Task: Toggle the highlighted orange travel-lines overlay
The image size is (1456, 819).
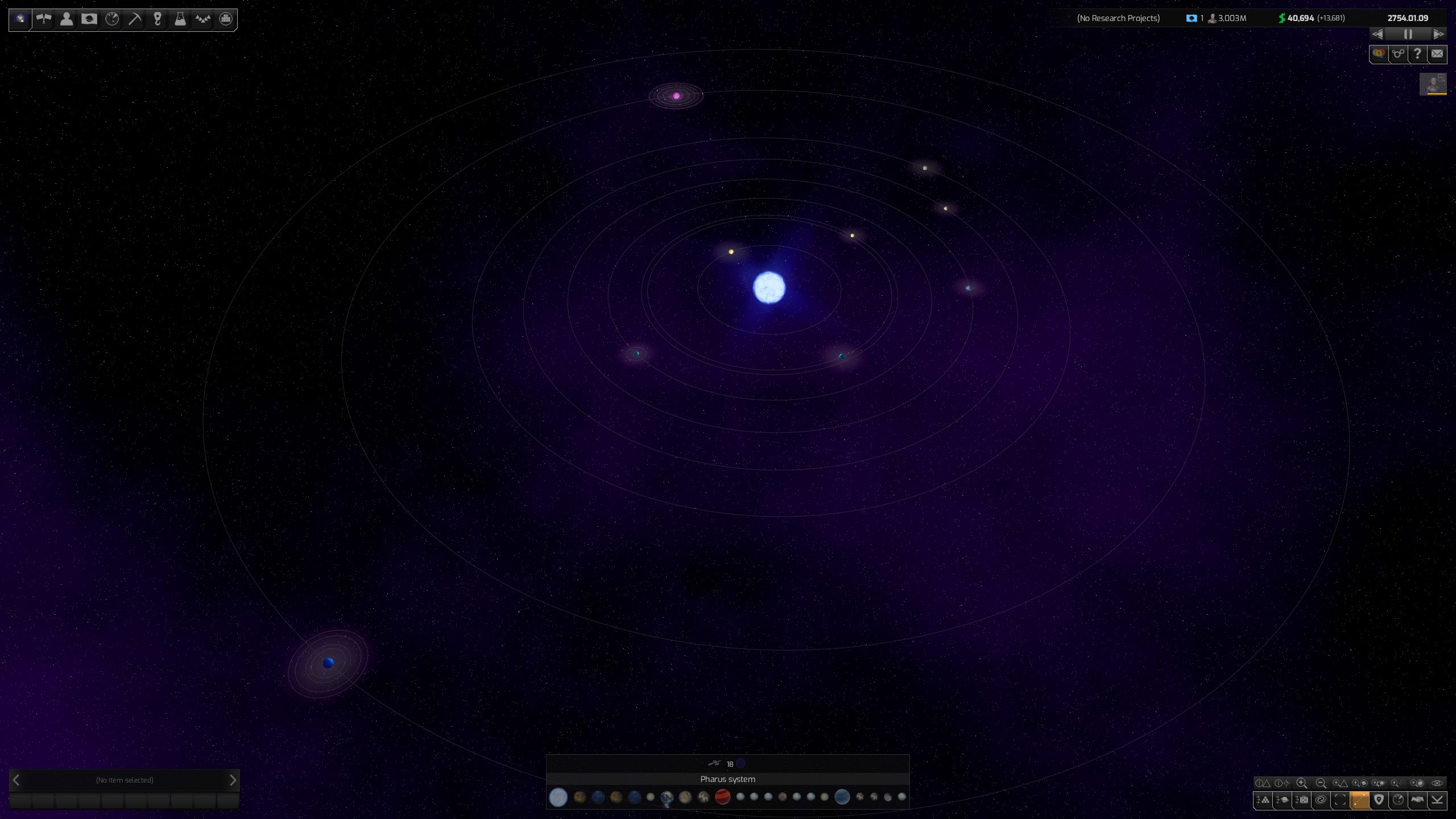Action: click(1359, 800)
